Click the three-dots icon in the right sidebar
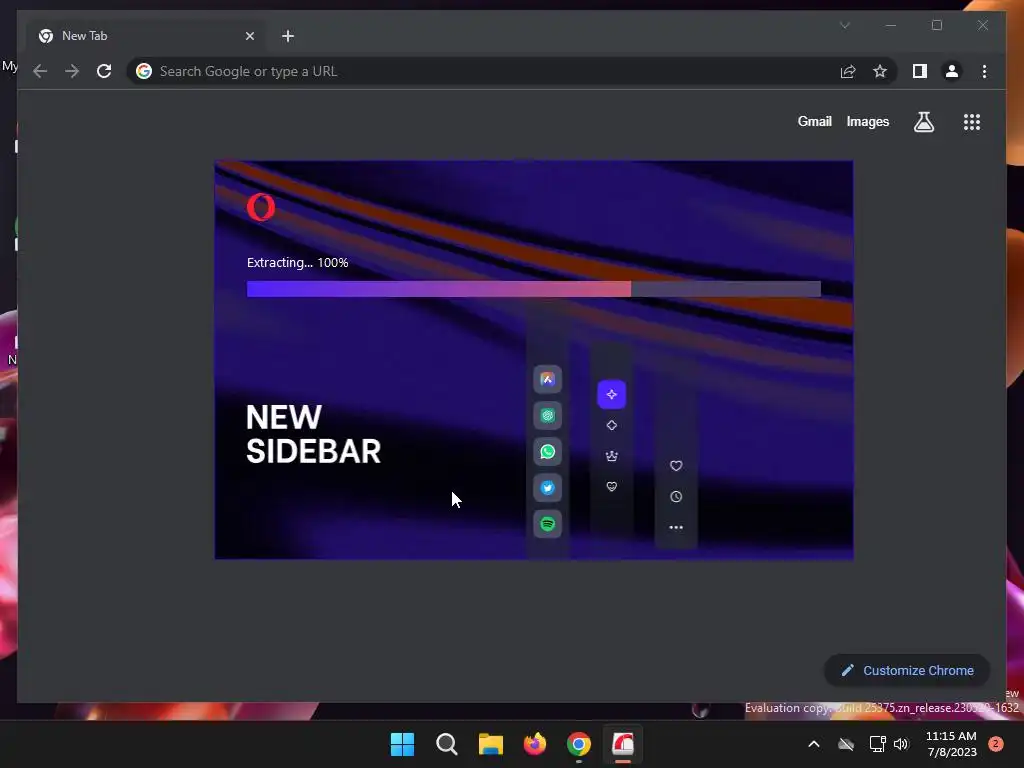The height and width of the screenshot is (768, 1024). coord(676,527)
